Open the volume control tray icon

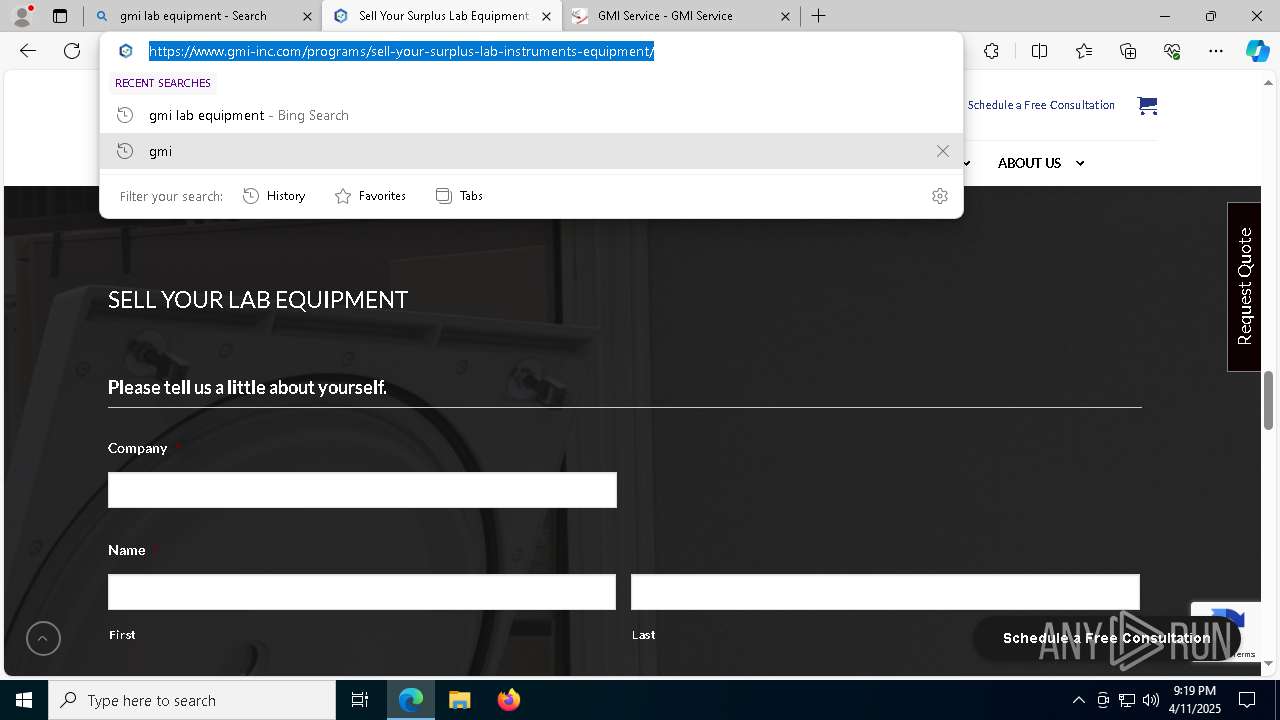[x=1150, y=700]
